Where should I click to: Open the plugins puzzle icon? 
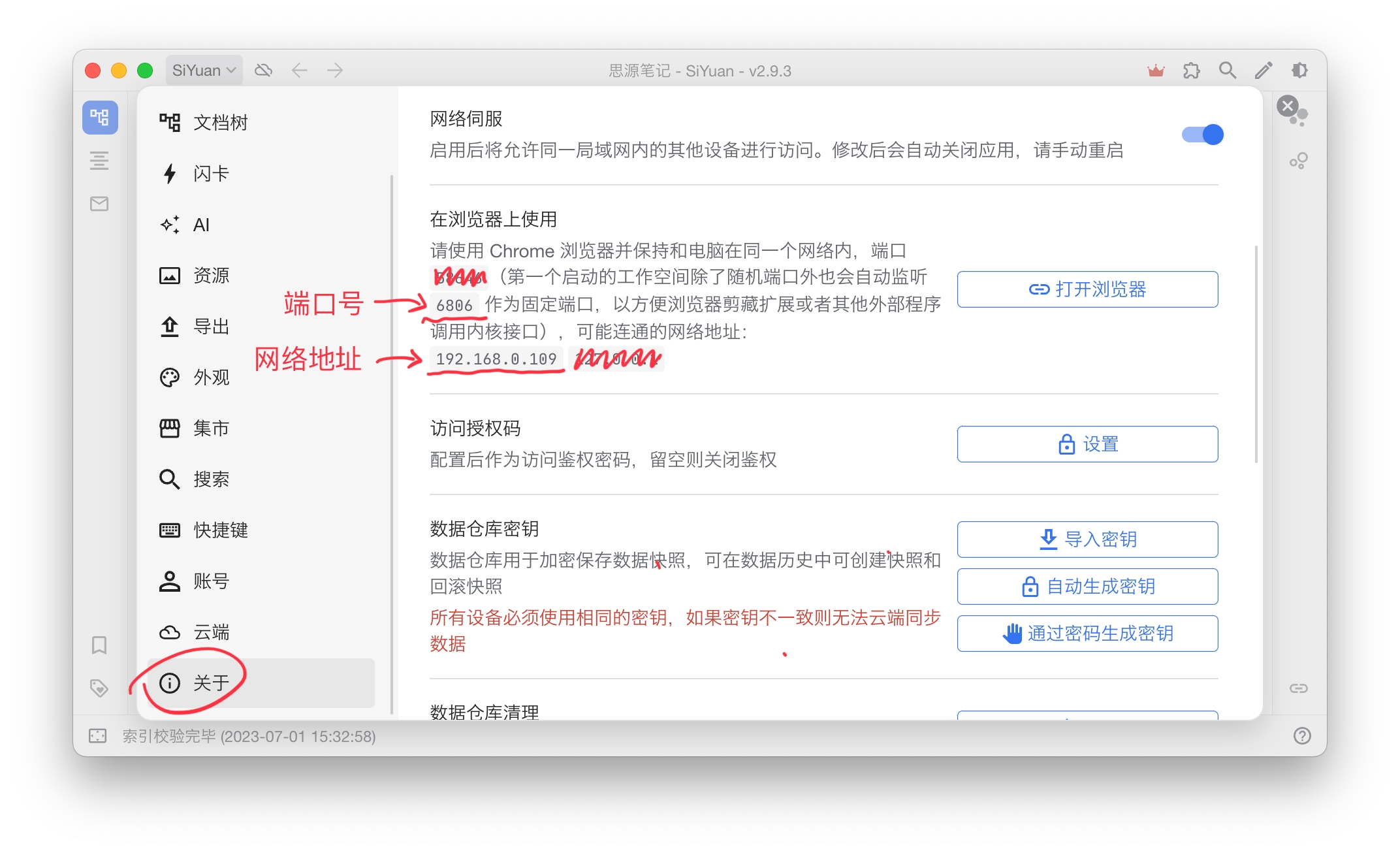[x=1192, y=71]
